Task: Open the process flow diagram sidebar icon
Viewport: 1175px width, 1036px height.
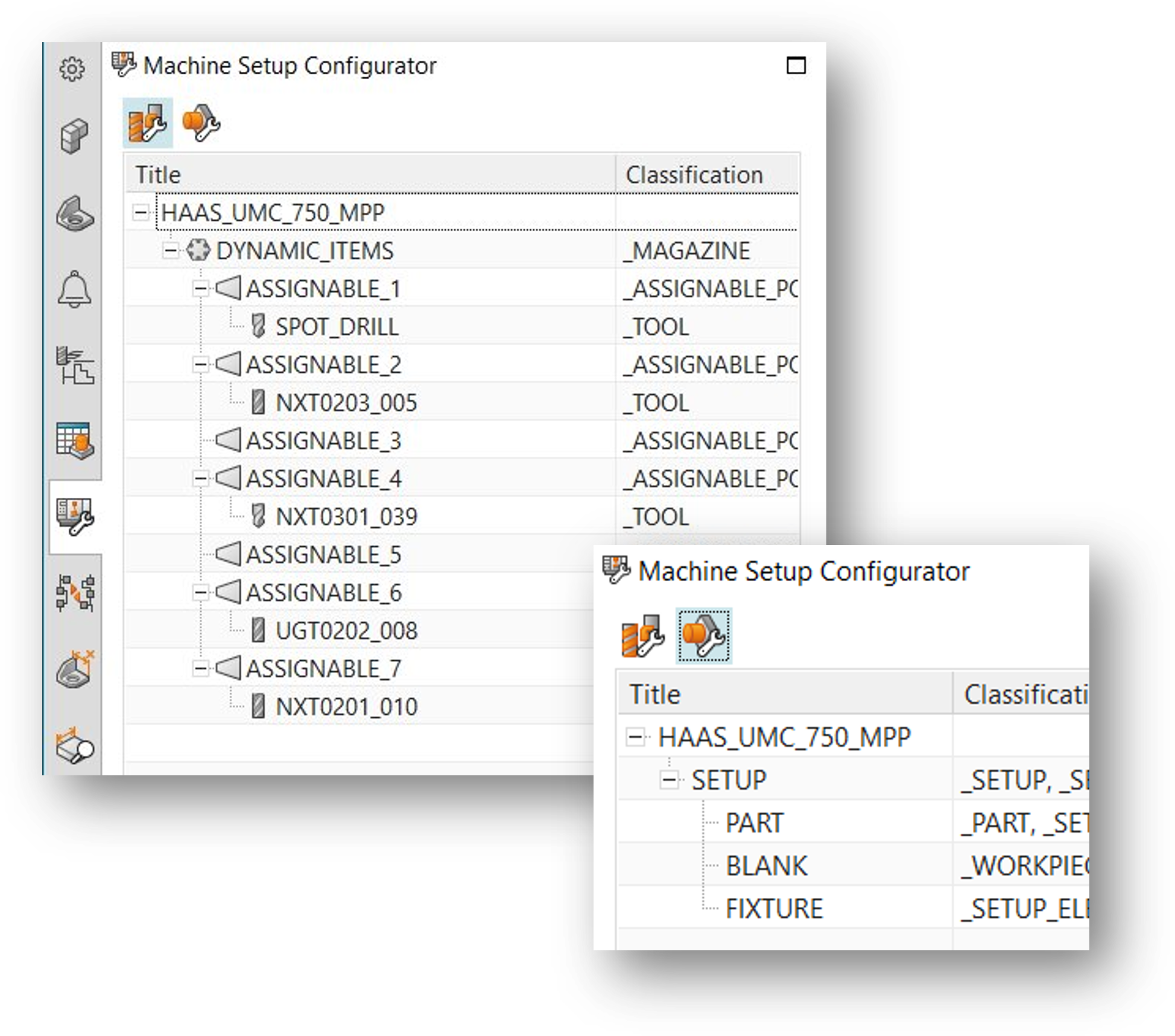Action: [75, 593]
